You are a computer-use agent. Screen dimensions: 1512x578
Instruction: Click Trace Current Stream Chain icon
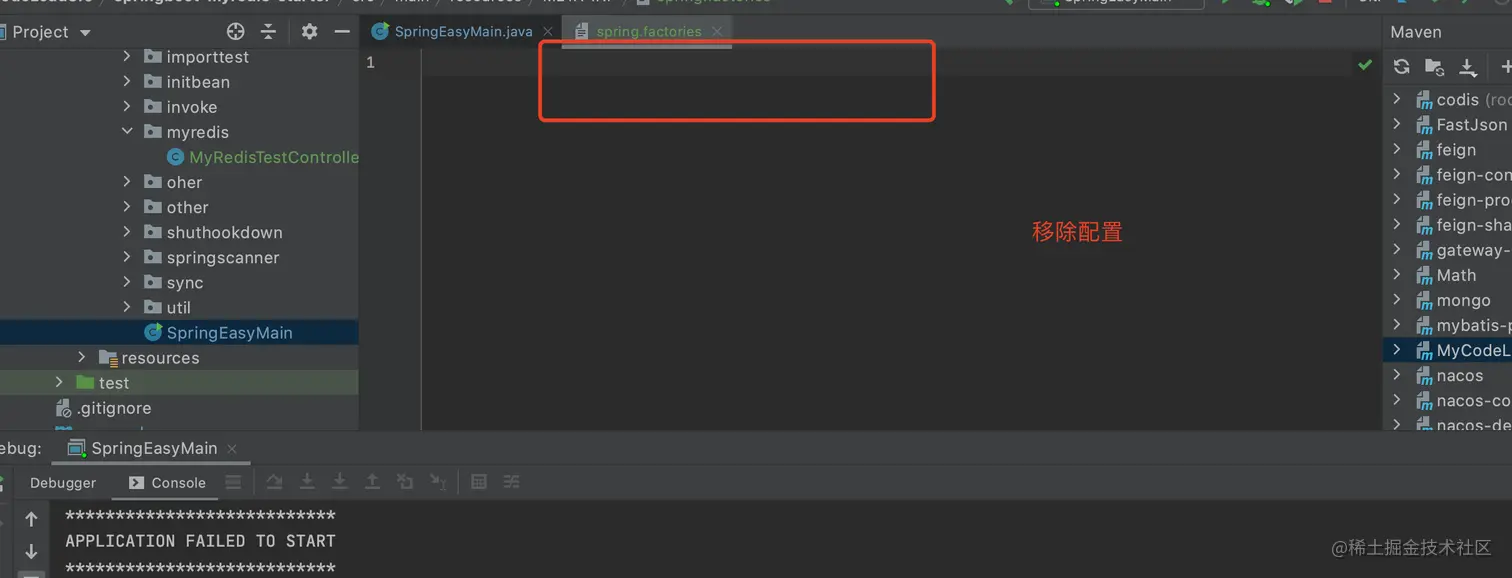point(511,482)
